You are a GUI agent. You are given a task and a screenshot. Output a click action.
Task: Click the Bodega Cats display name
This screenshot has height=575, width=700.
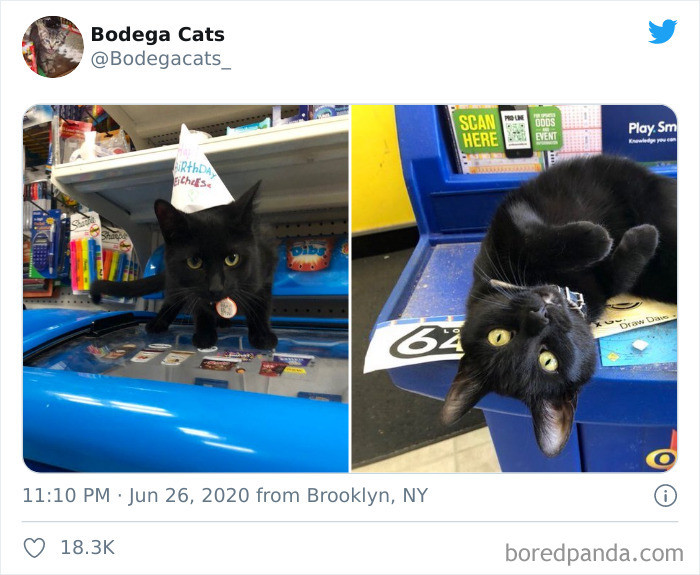pyautogui.click(x=158, y=34)
